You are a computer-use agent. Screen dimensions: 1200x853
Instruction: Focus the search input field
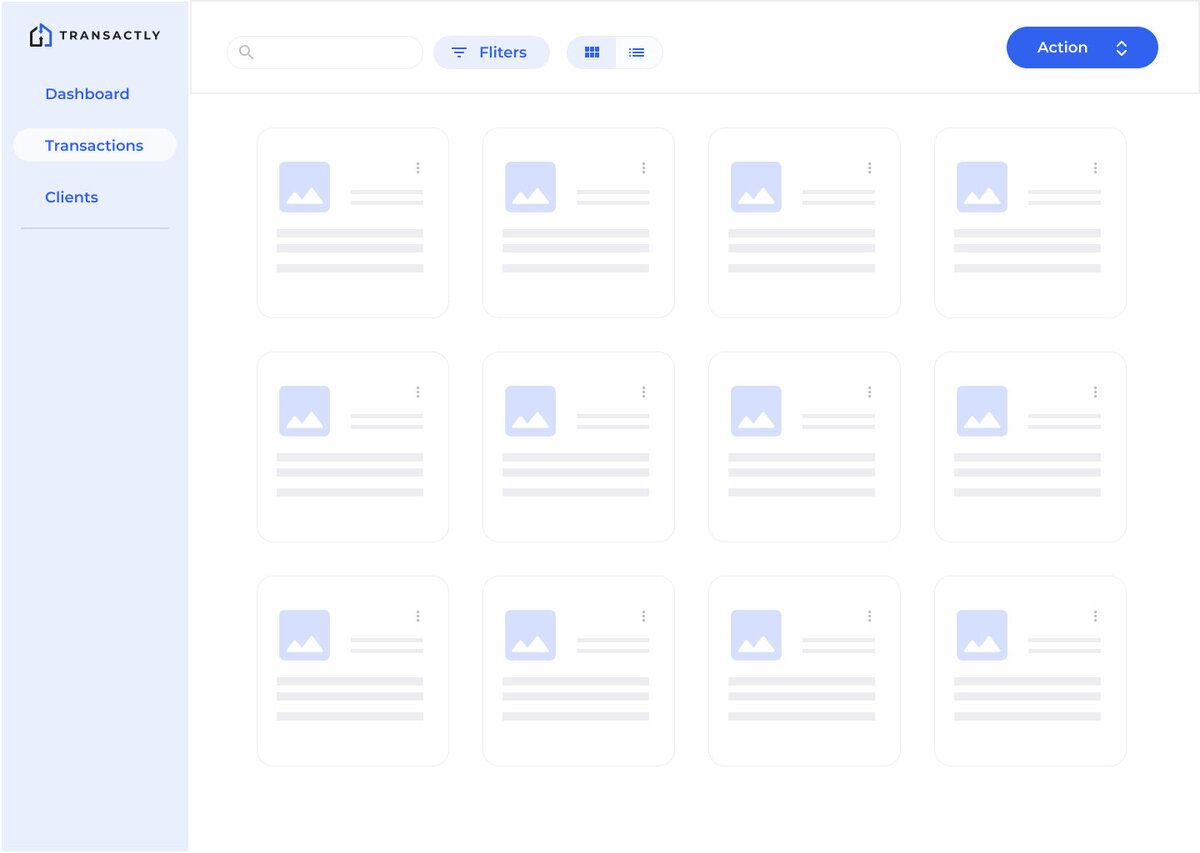click(325, 52)
